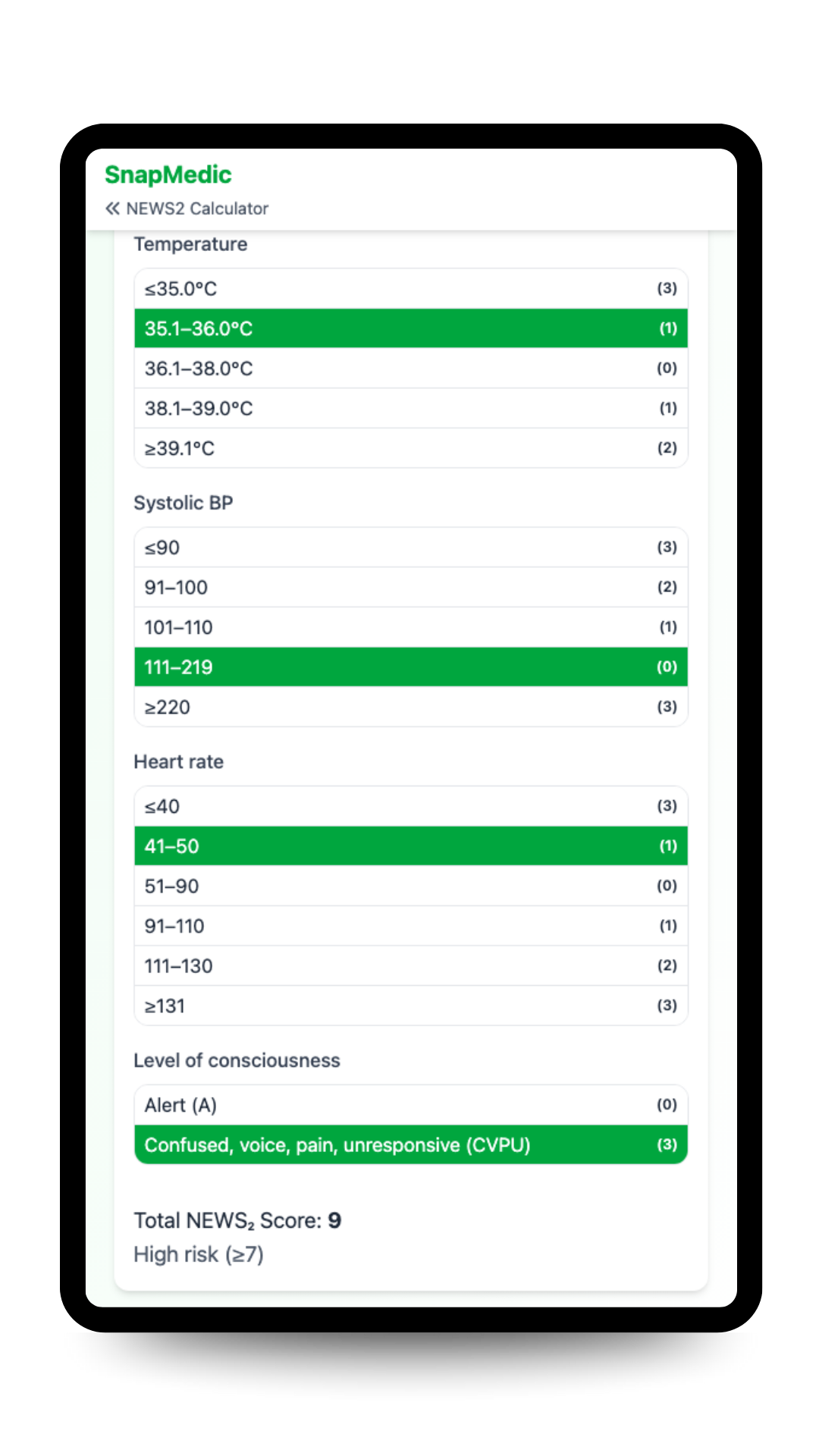Image resolution: width=819 pixels, height=1456 pixels.
Task: Select heart rate ≤40 option
Action: (x=410, y=806)
